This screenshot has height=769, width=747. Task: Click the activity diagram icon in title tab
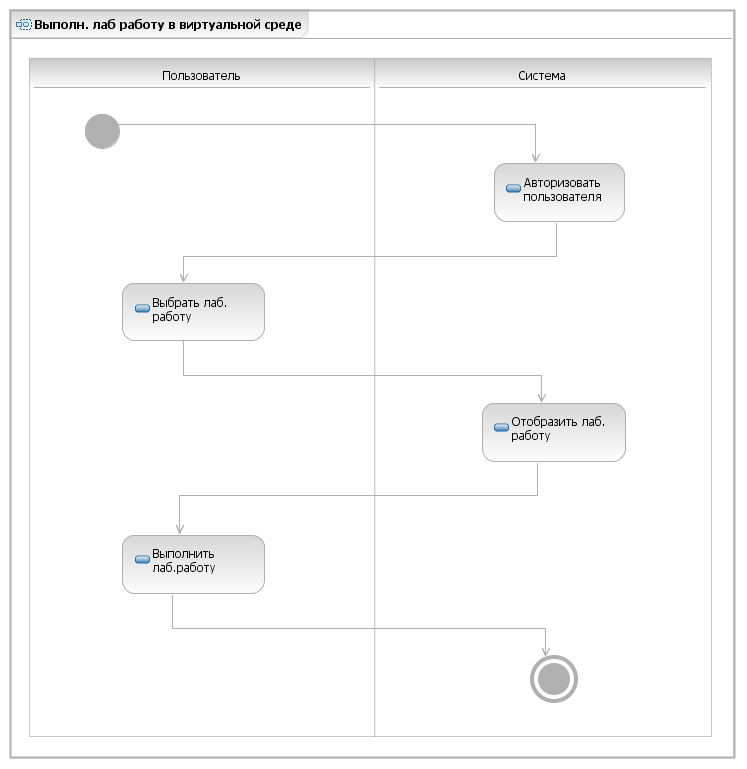[x=24, y=24]
